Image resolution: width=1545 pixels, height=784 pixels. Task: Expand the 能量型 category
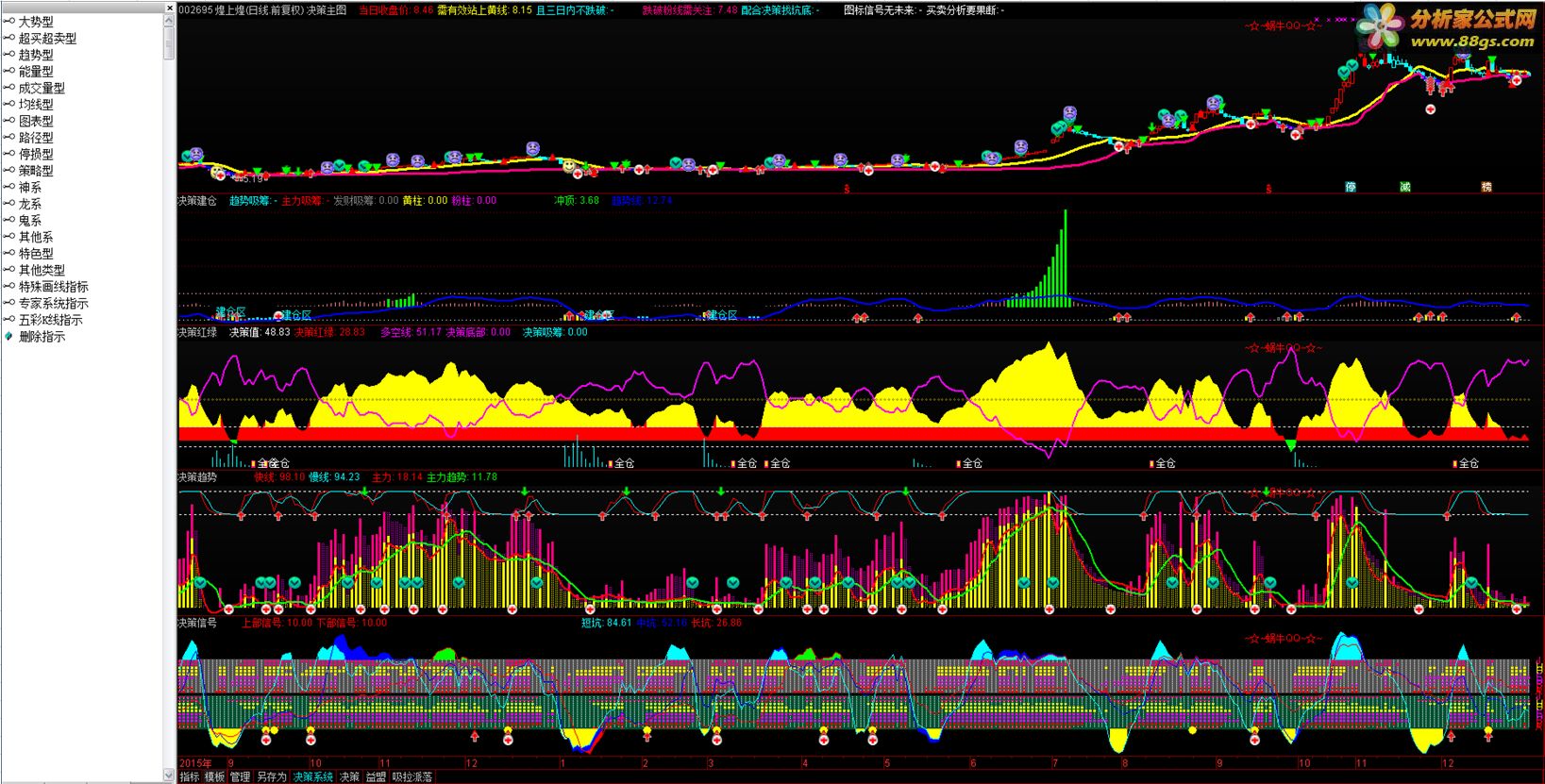click(x=36, y=72)
